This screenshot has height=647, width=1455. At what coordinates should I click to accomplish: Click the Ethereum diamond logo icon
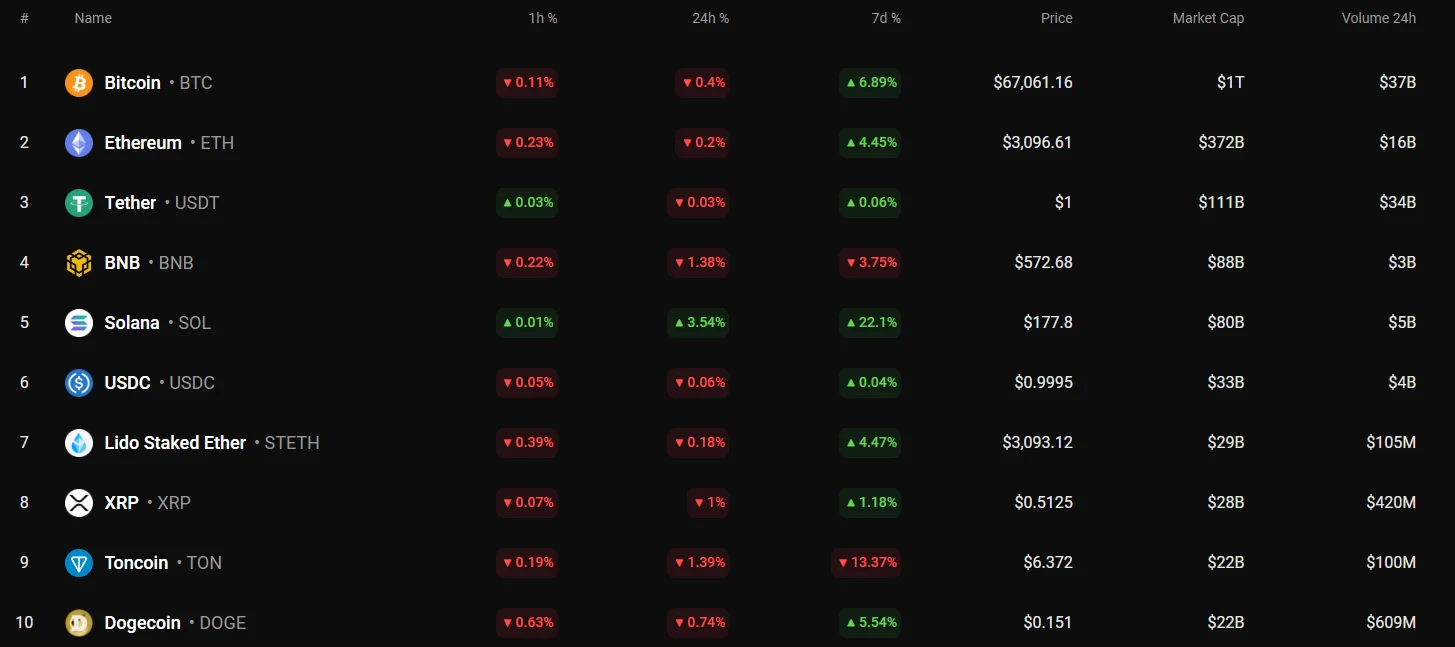tap(79, 143)
